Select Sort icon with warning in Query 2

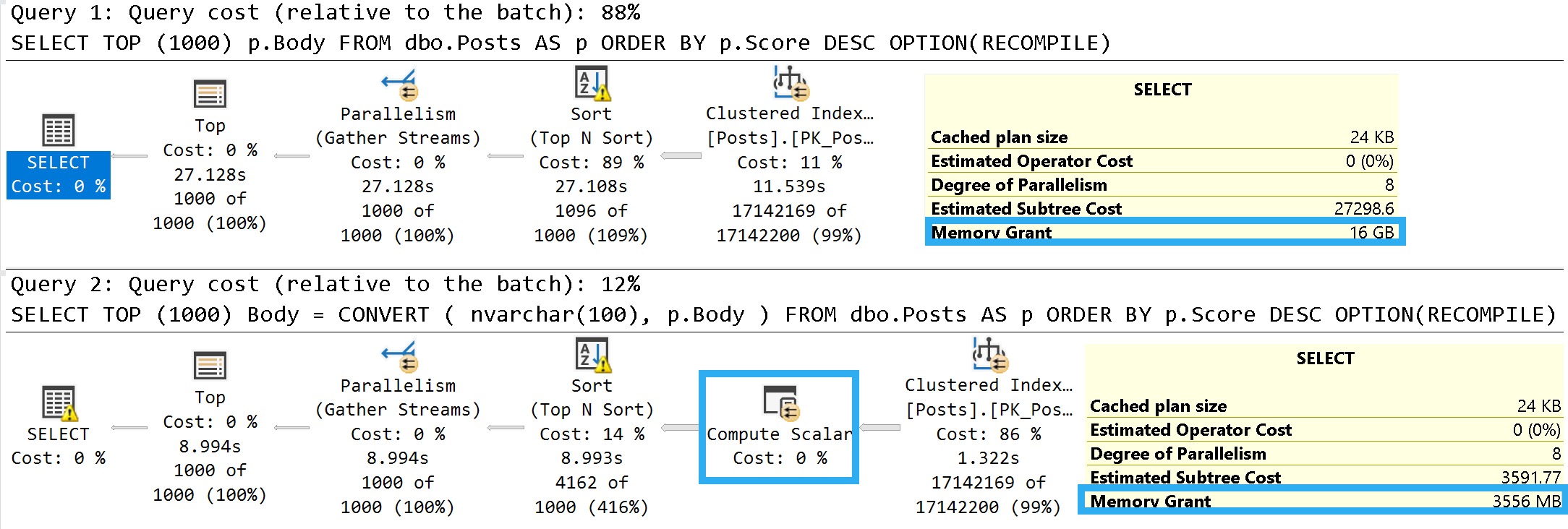(592, 355)
